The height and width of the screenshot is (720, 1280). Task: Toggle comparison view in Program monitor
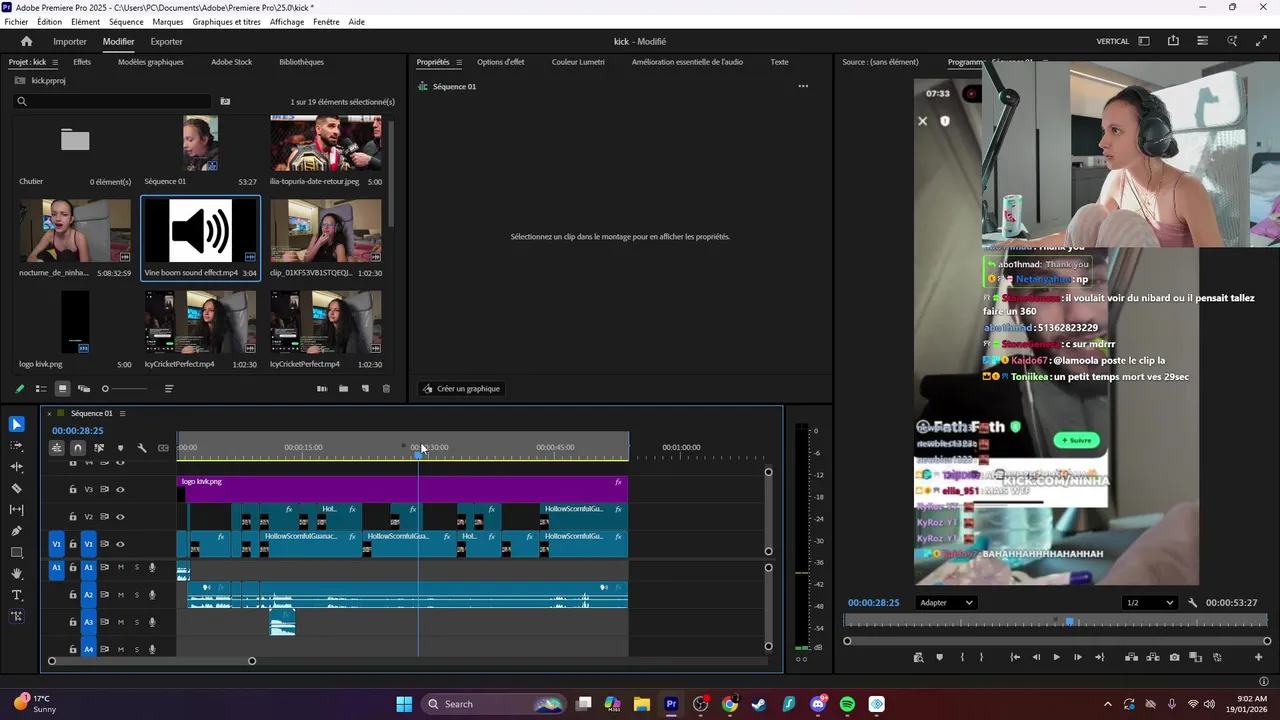[1195, 657]
